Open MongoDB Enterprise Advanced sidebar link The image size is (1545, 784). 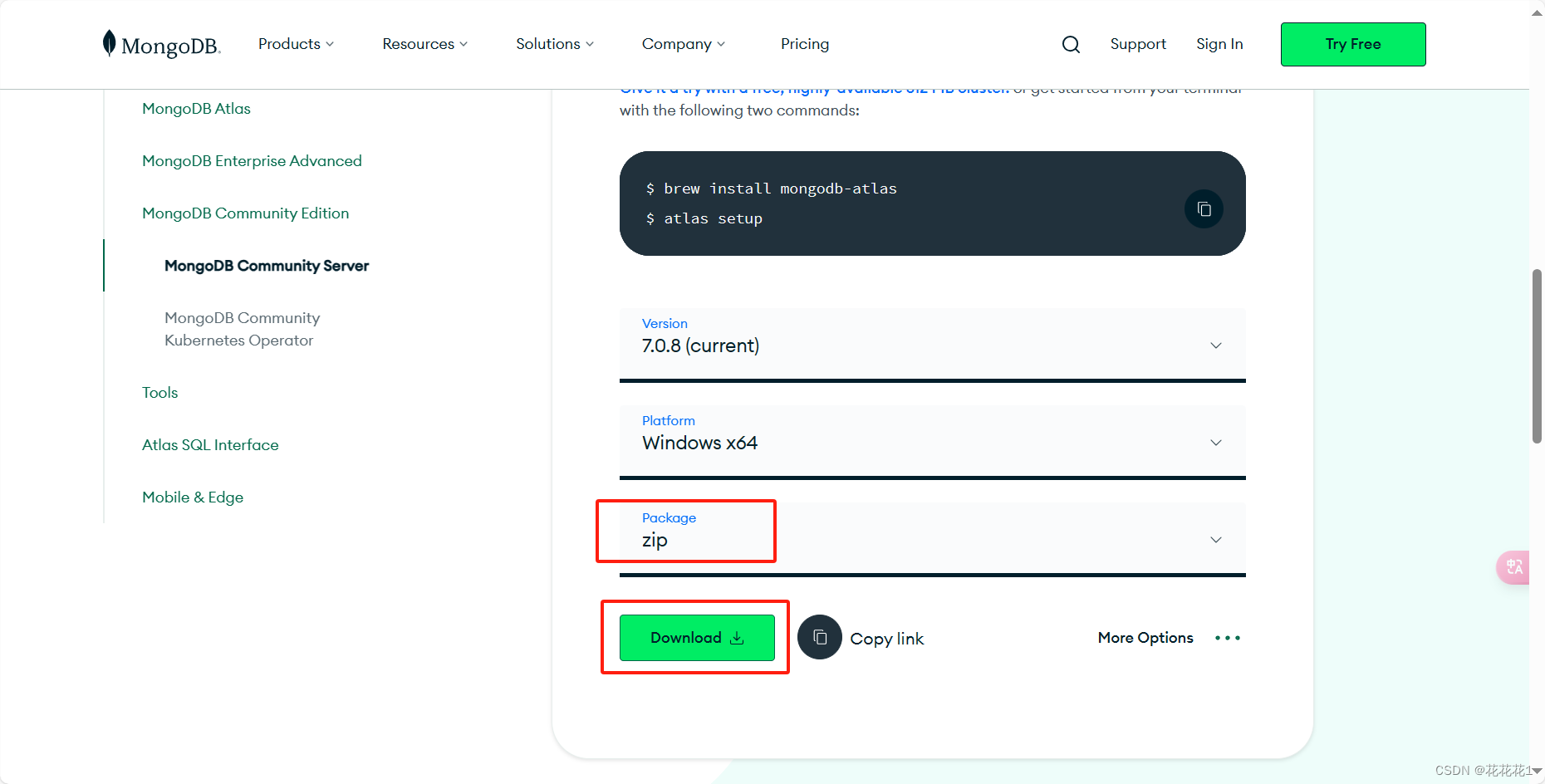tap(252, 161)
